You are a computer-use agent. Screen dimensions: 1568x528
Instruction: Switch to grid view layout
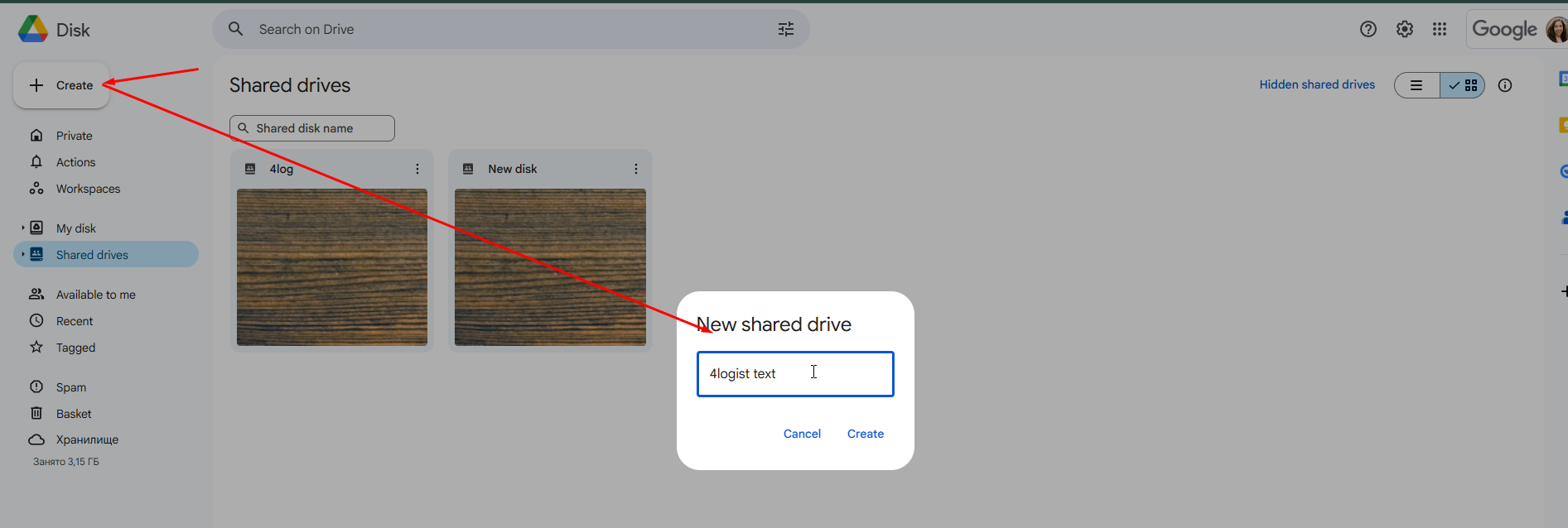[x=1463, y=85]
